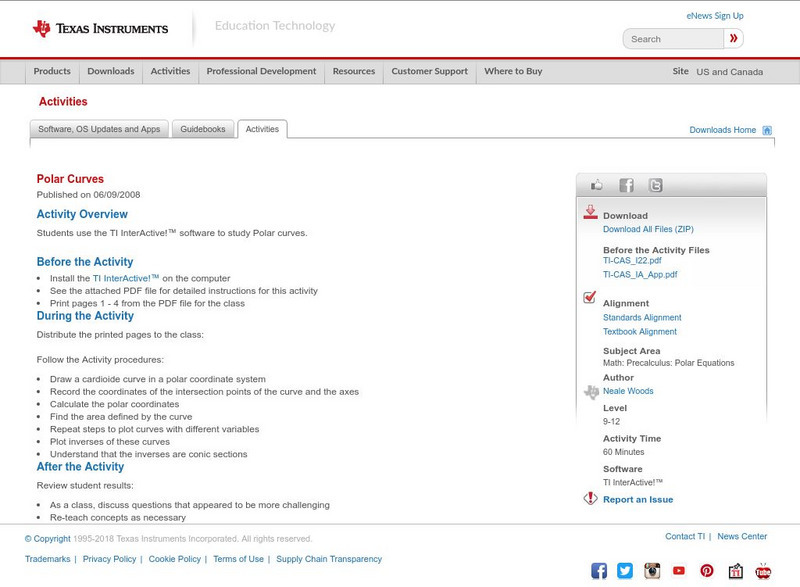Image resolution: width=800 pixels, height=587 pixels.
Task: Click the Education Technology header text
Action: pos(275,25)
